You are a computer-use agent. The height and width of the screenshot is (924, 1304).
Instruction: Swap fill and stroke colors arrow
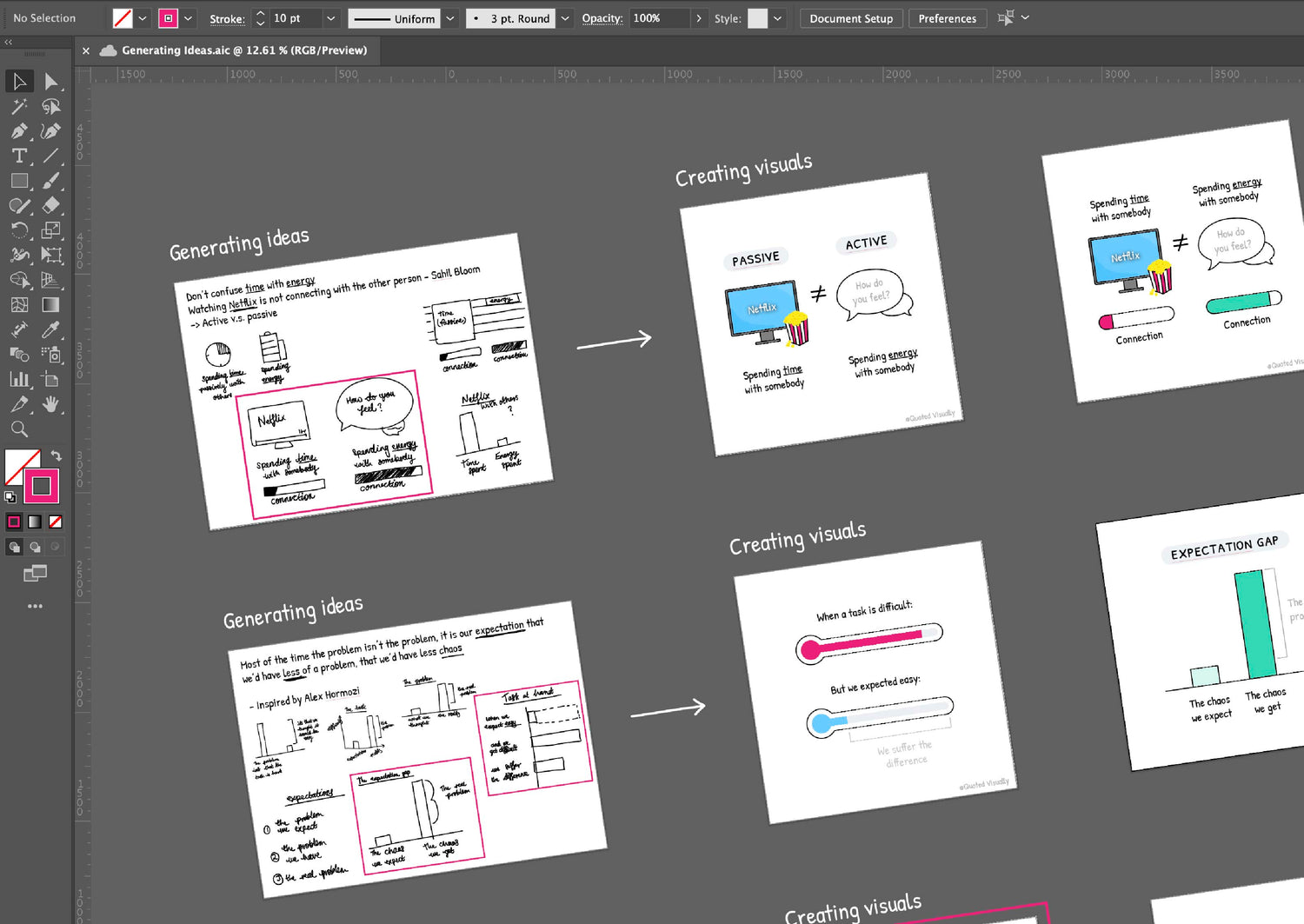(x=57, y=455)
